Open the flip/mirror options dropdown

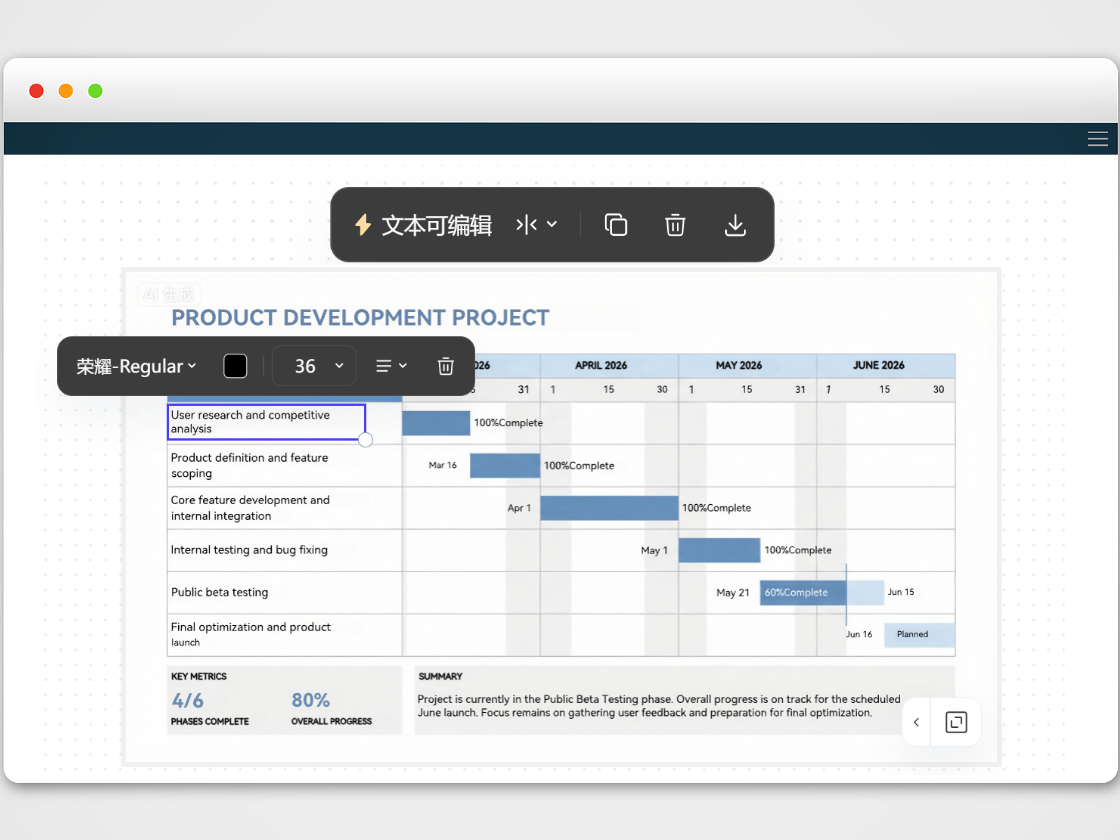pyautogui.click(x=536, y=225)
